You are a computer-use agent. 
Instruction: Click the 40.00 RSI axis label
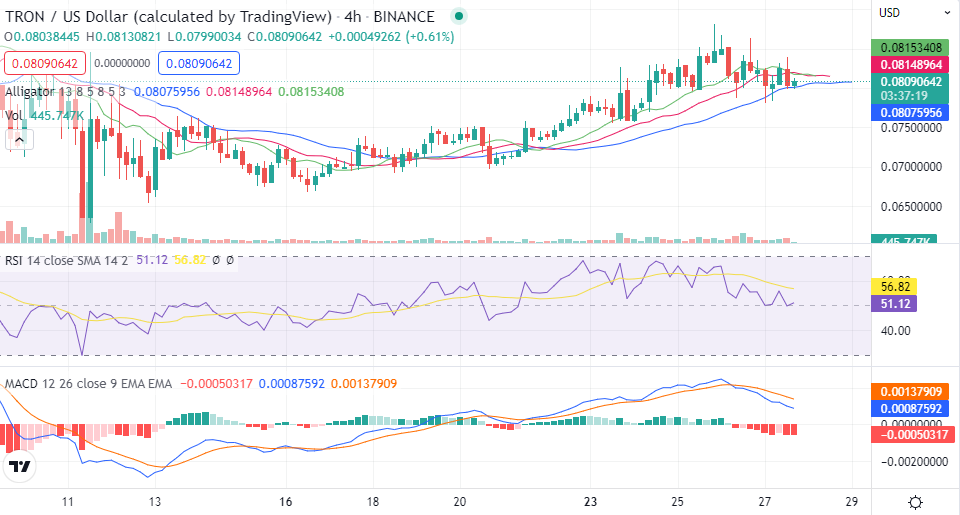895,331
